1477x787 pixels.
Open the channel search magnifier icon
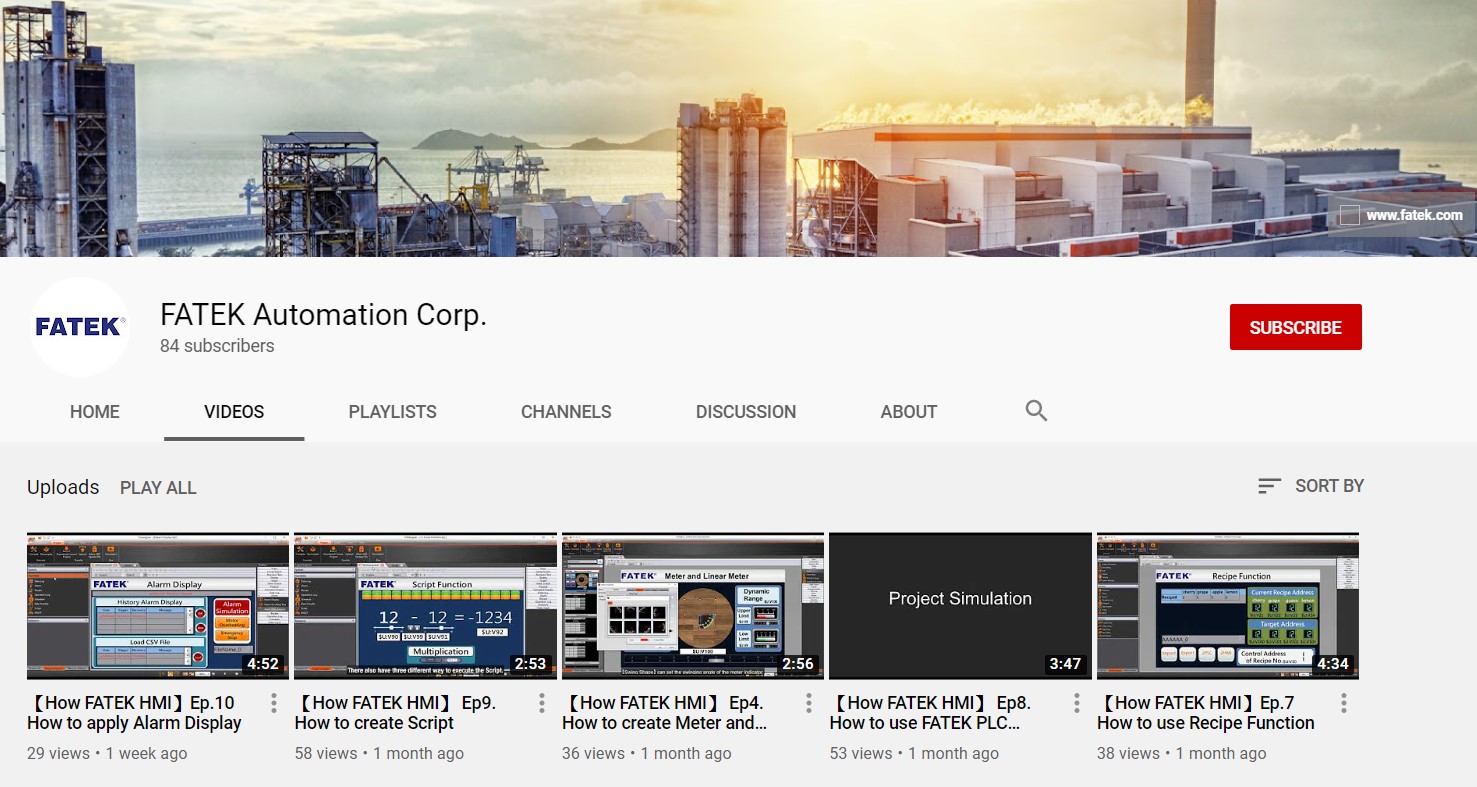coord(1036,411)
